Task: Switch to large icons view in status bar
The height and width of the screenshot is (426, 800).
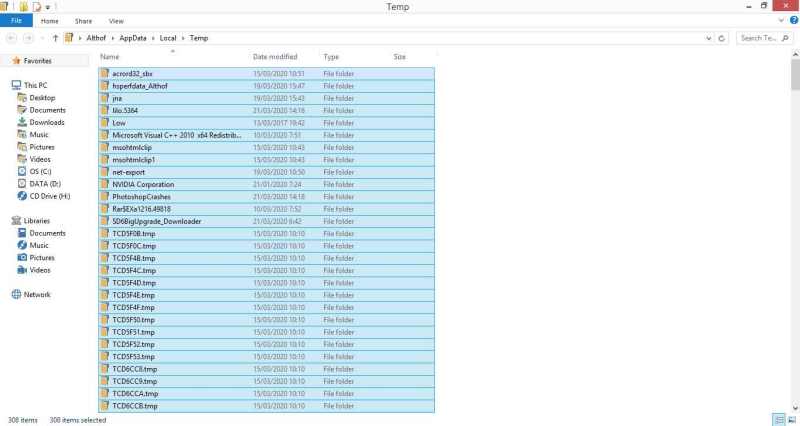Action: tap(792, 420)
